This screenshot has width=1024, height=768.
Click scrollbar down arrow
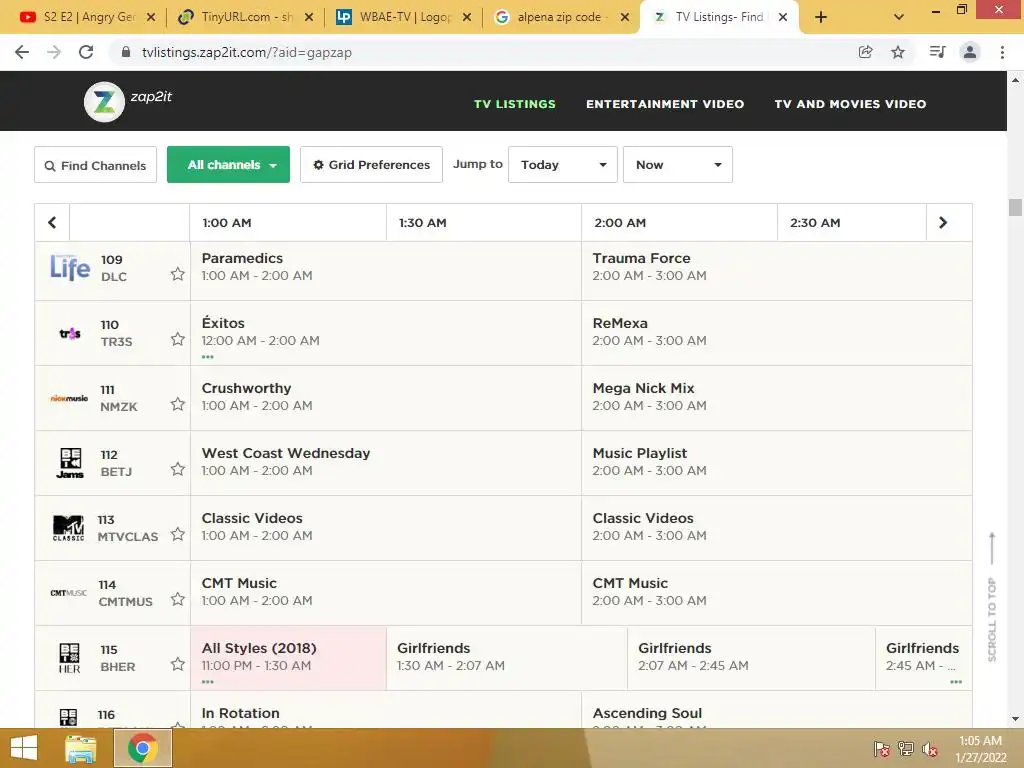pyautogui.click(x=1015, y=719)
